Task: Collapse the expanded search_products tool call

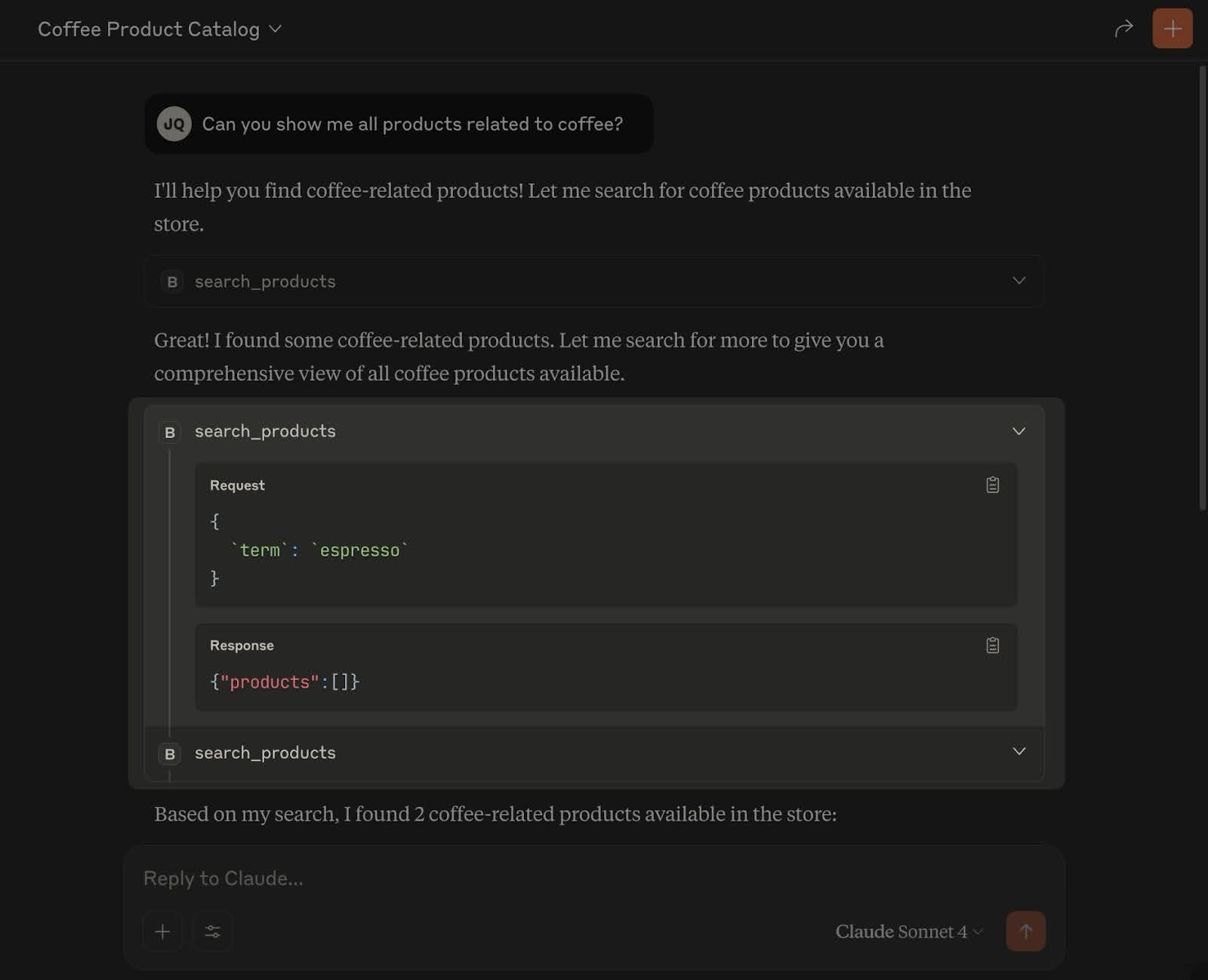Action: 1018,431
